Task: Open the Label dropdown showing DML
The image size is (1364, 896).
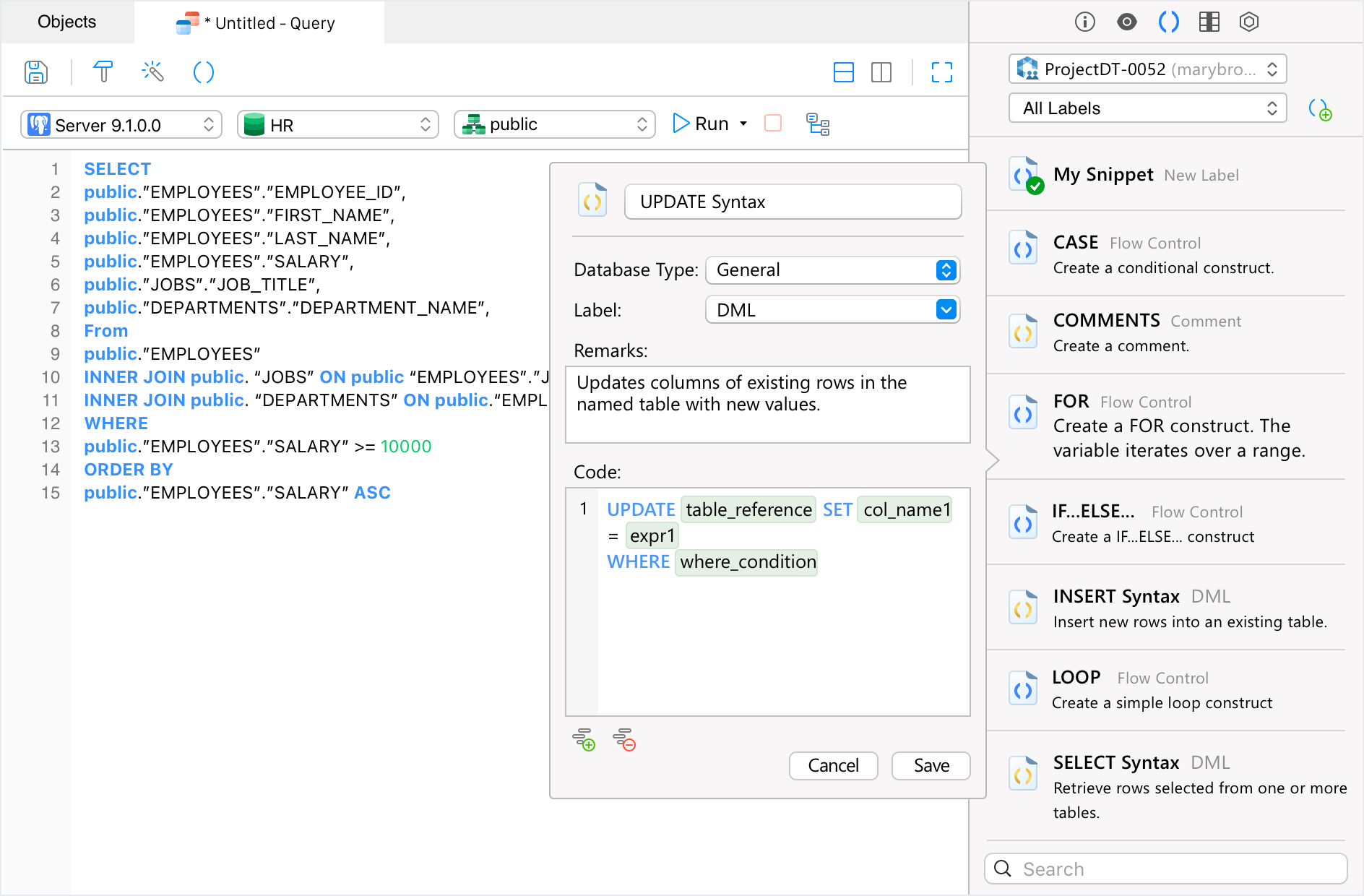Action: click(x=832, y=310)
